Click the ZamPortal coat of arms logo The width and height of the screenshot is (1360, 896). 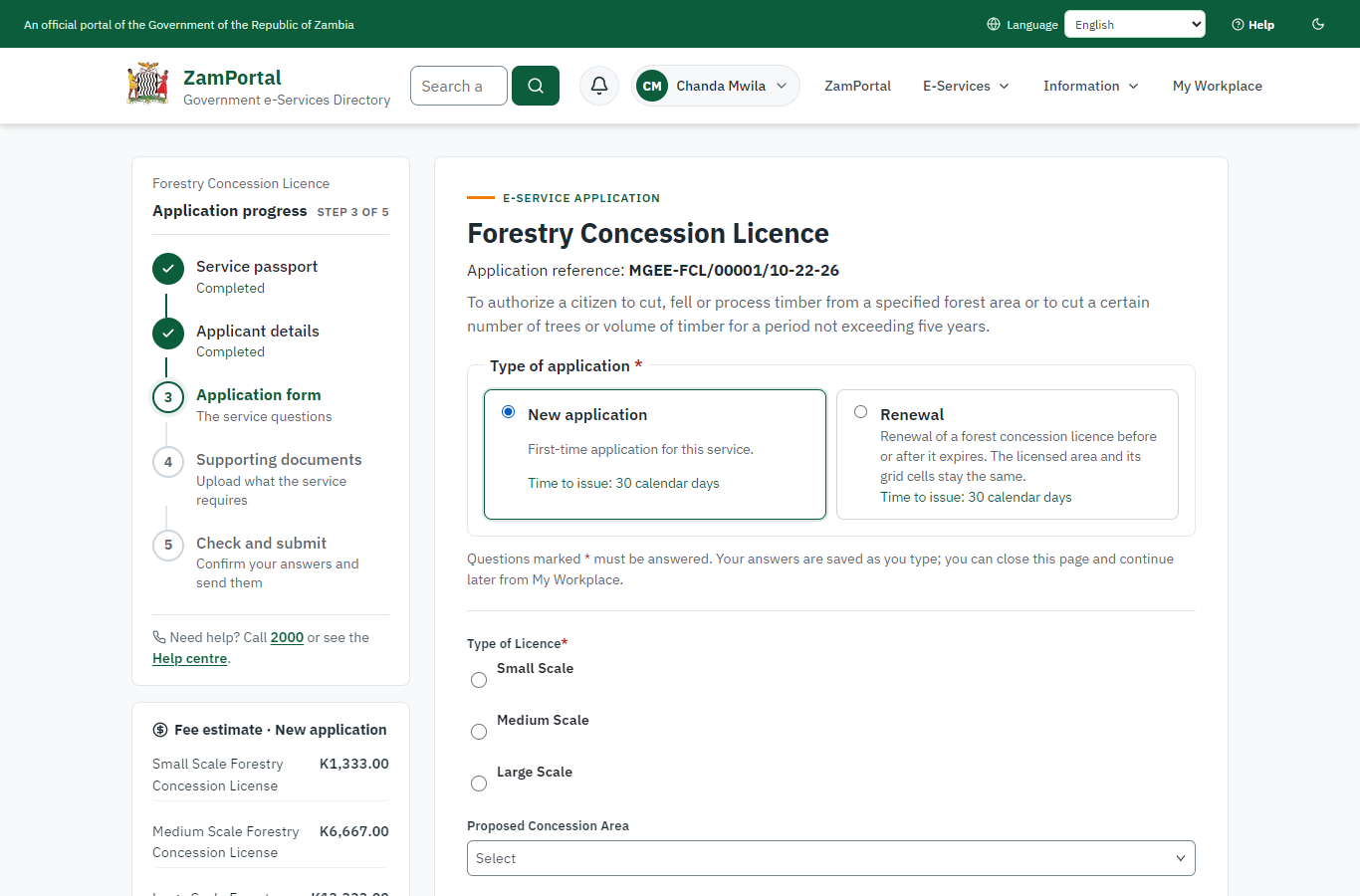(x=147, y=85)
